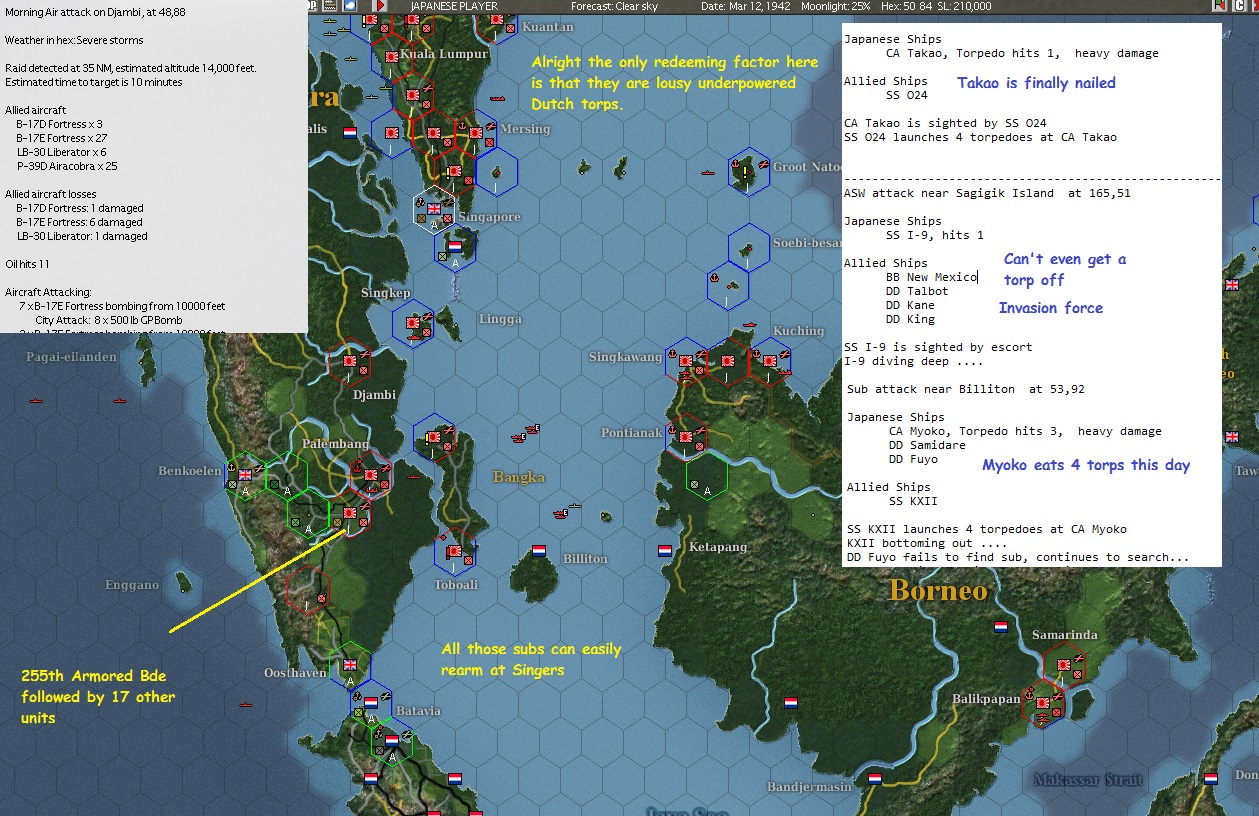The height and width of the screenshot is (816, 1259).
Task: Select the Allied base at Benkoelen
Action: click(x=245, y=475)
